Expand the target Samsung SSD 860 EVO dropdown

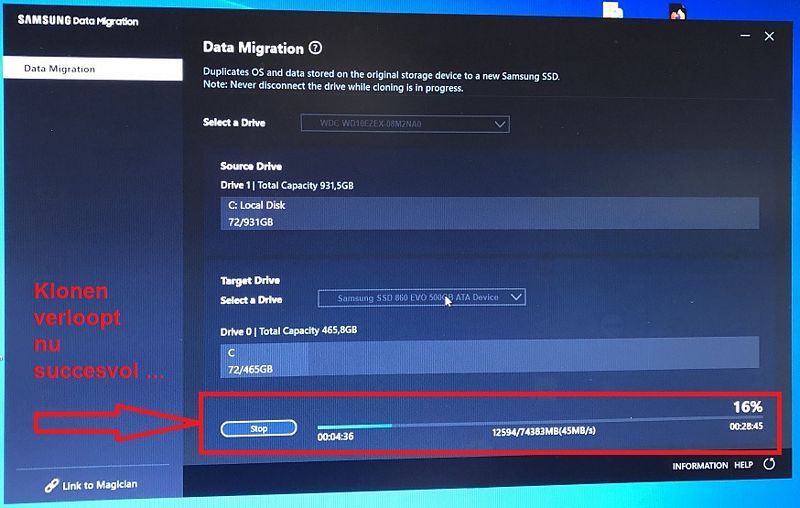tap(421, 298)
